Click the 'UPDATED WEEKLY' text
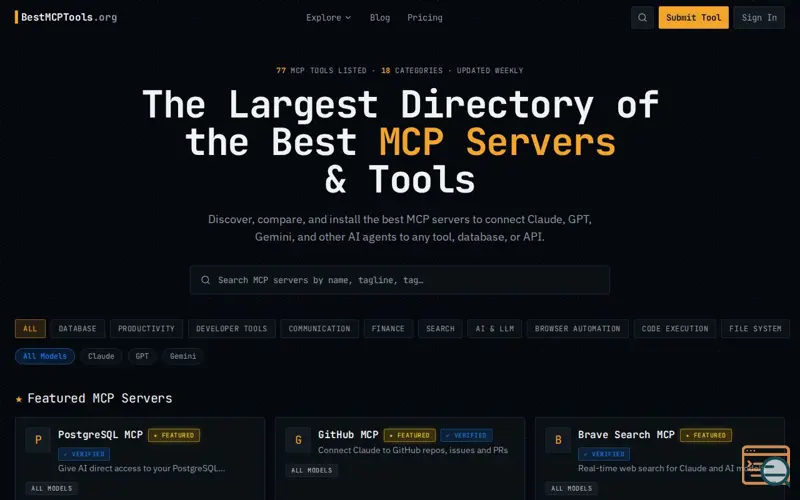The width and height of the screenshot is (800, 500). 490,70
